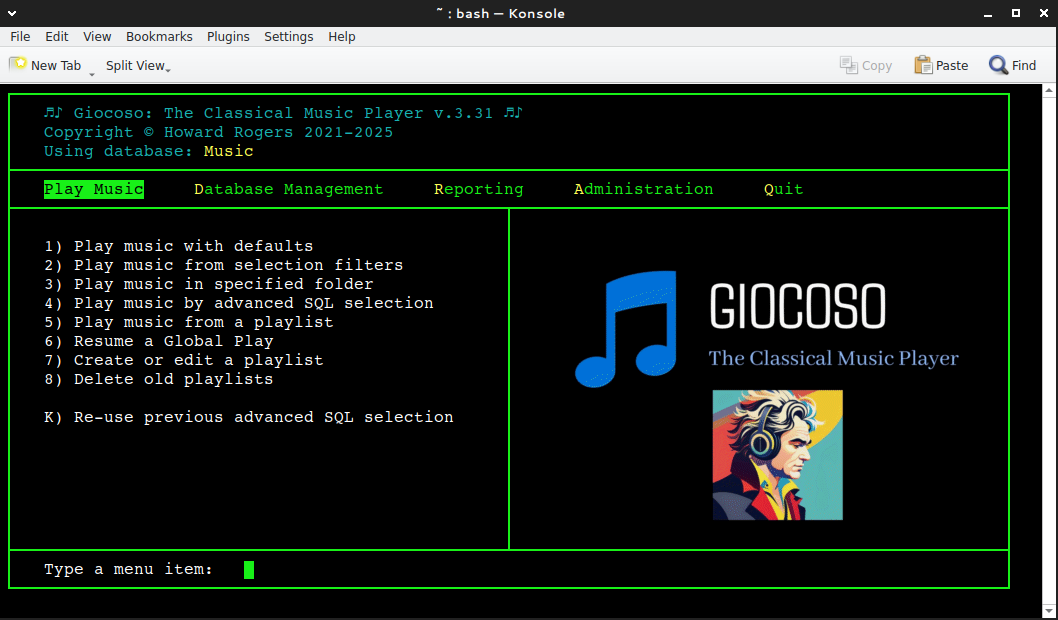Select the Play Music menu entry
Image resolution: width=1058 pixels, height=620 pixels.
(93, 188)
